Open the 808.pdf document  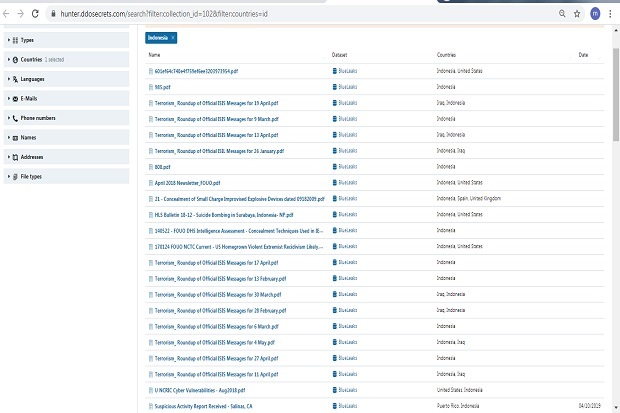click(163, 167)
